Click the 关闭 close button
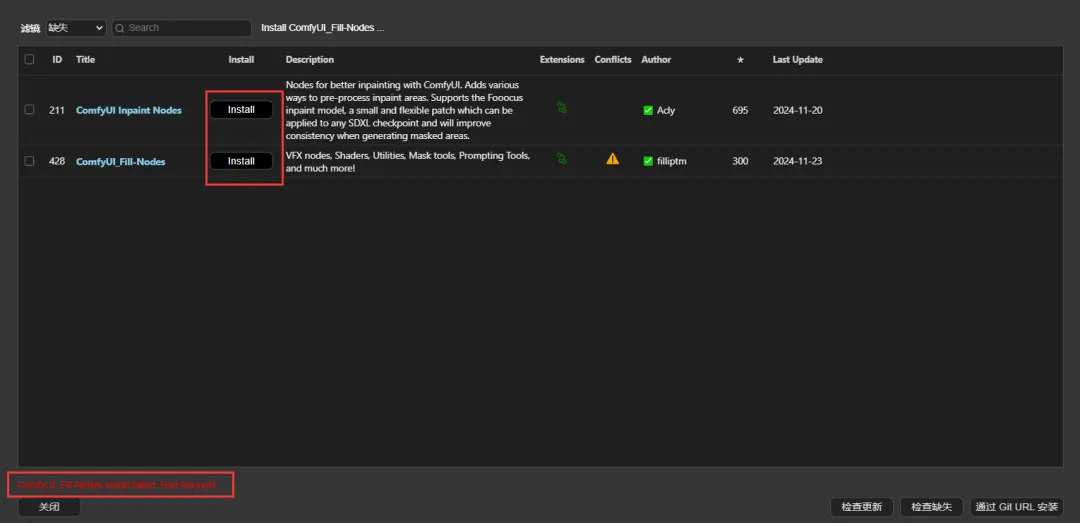This screenshot has height=523, width=1080. click(49, 506)
